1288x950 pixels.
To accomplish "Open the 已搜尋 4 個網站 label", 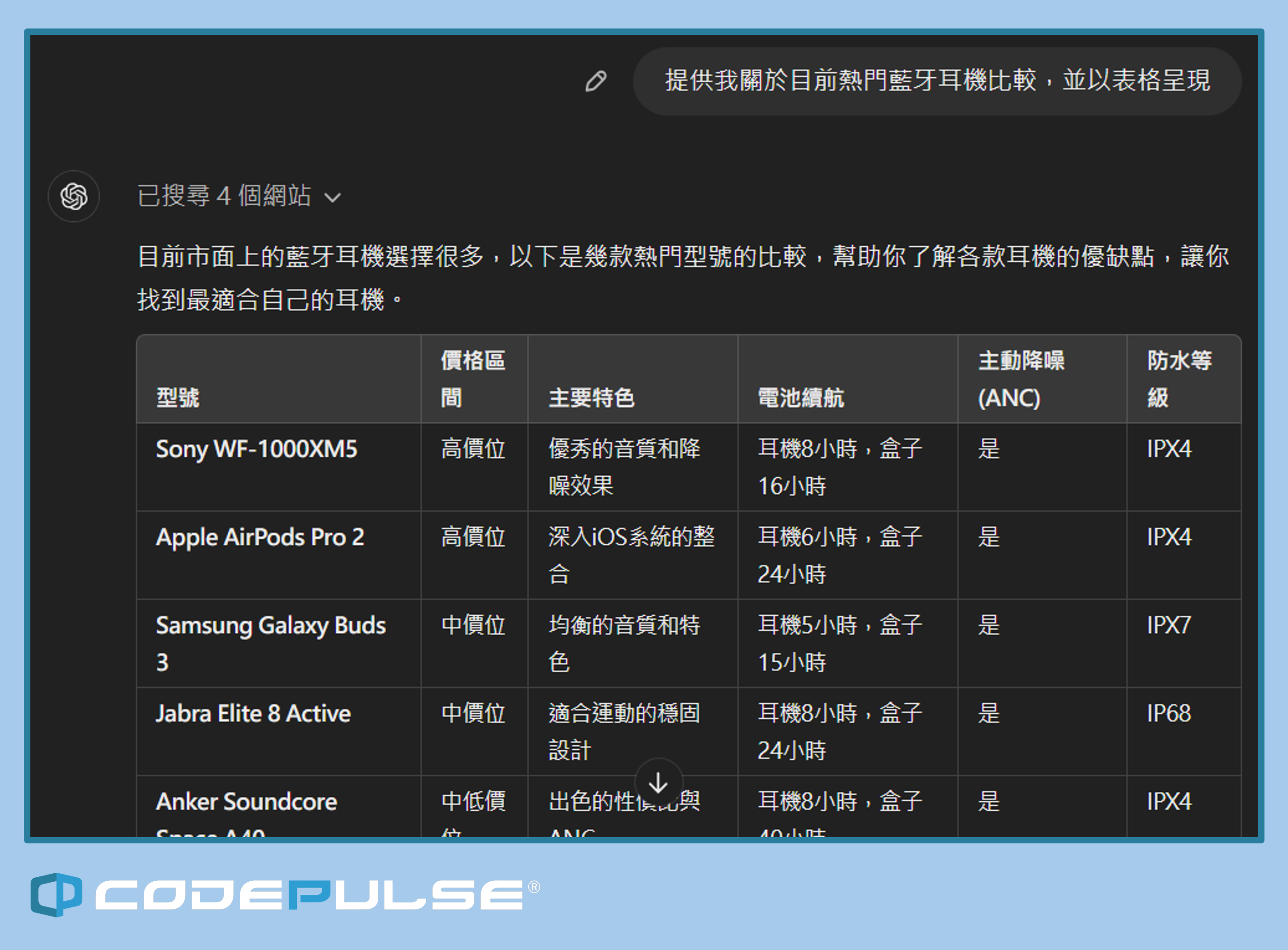I will pyautogui.click(x=224, y=196).
